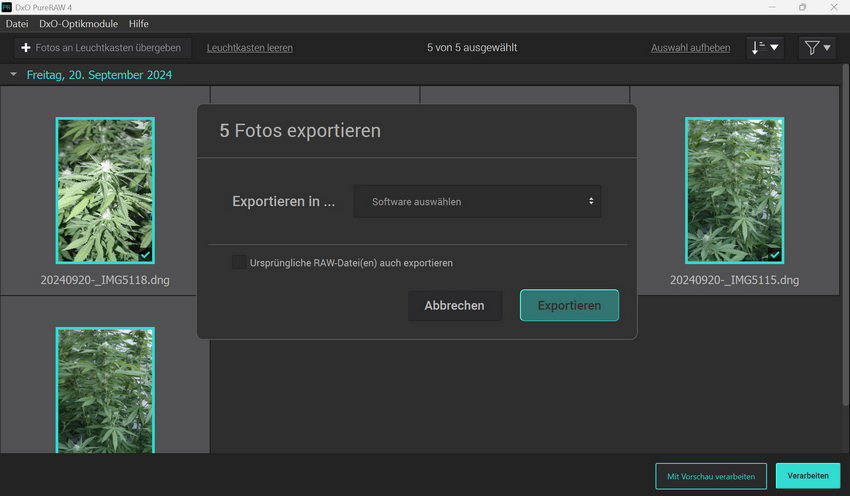This screenshot has height=496, width=850.
Task: Click the 'Leuchtkasten leeren' link
Action: coord(249,47)
